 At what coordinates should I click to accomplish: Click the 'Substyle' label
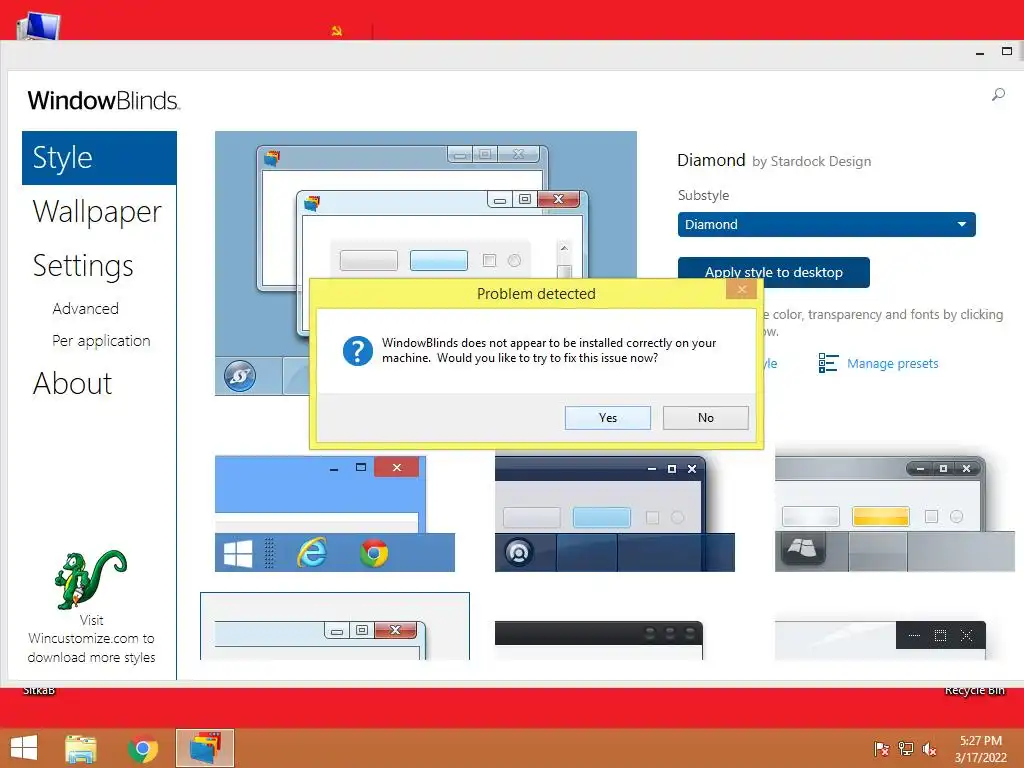703,195
